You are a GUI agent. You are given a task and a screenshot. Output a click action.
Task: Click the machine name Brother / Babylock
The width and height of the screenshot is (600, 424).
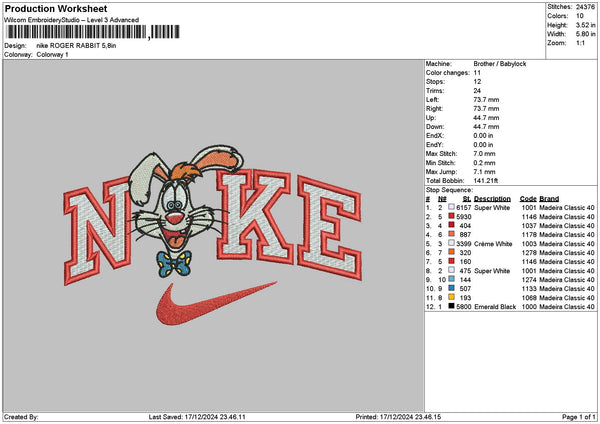click(500, 64)
